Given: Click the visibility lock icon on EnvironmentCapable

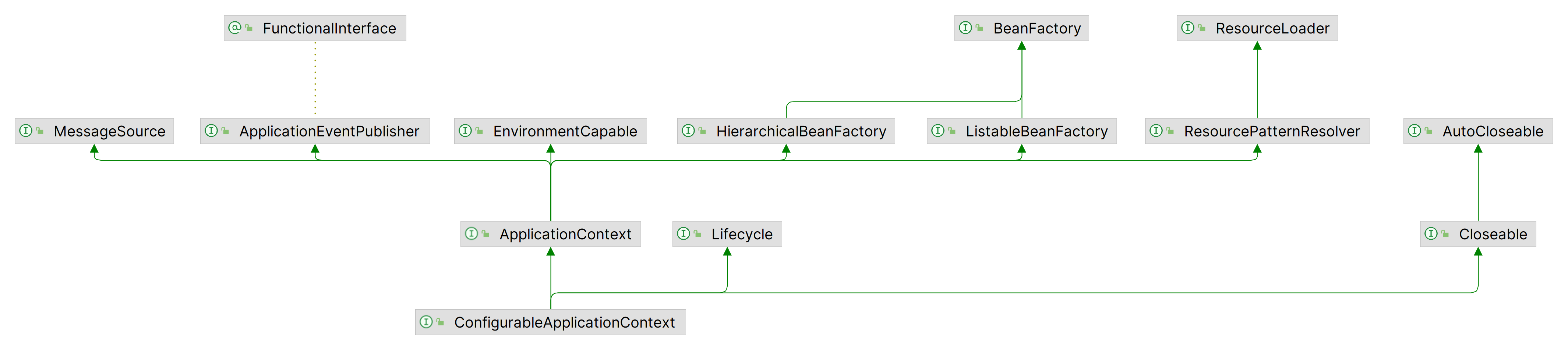Looking at the screenshot, I should (479, 131).
